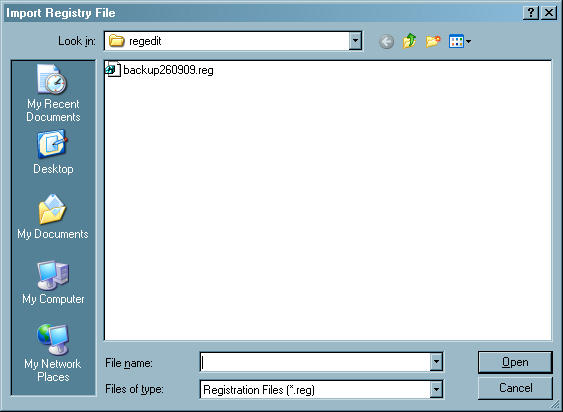
Task: Open the View Menu icon
Action: click(456, 41)
